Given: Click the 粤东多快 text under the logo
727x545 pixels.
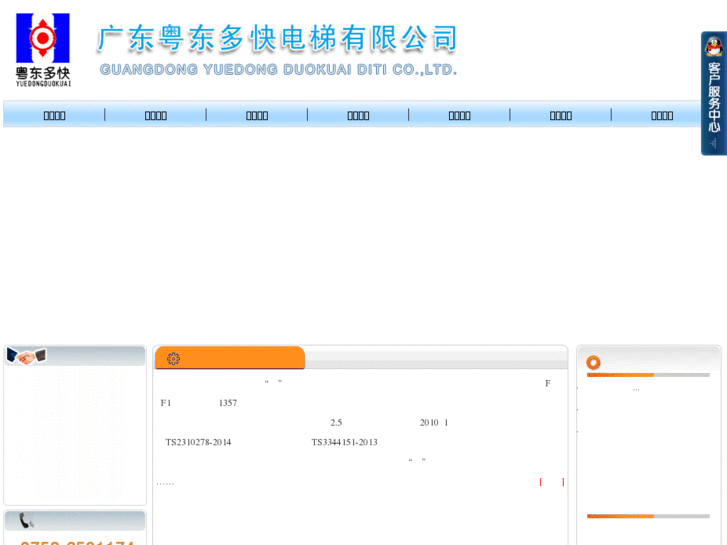Looking at the screenshot, I should pyautogui.click(x=43, y=73).
